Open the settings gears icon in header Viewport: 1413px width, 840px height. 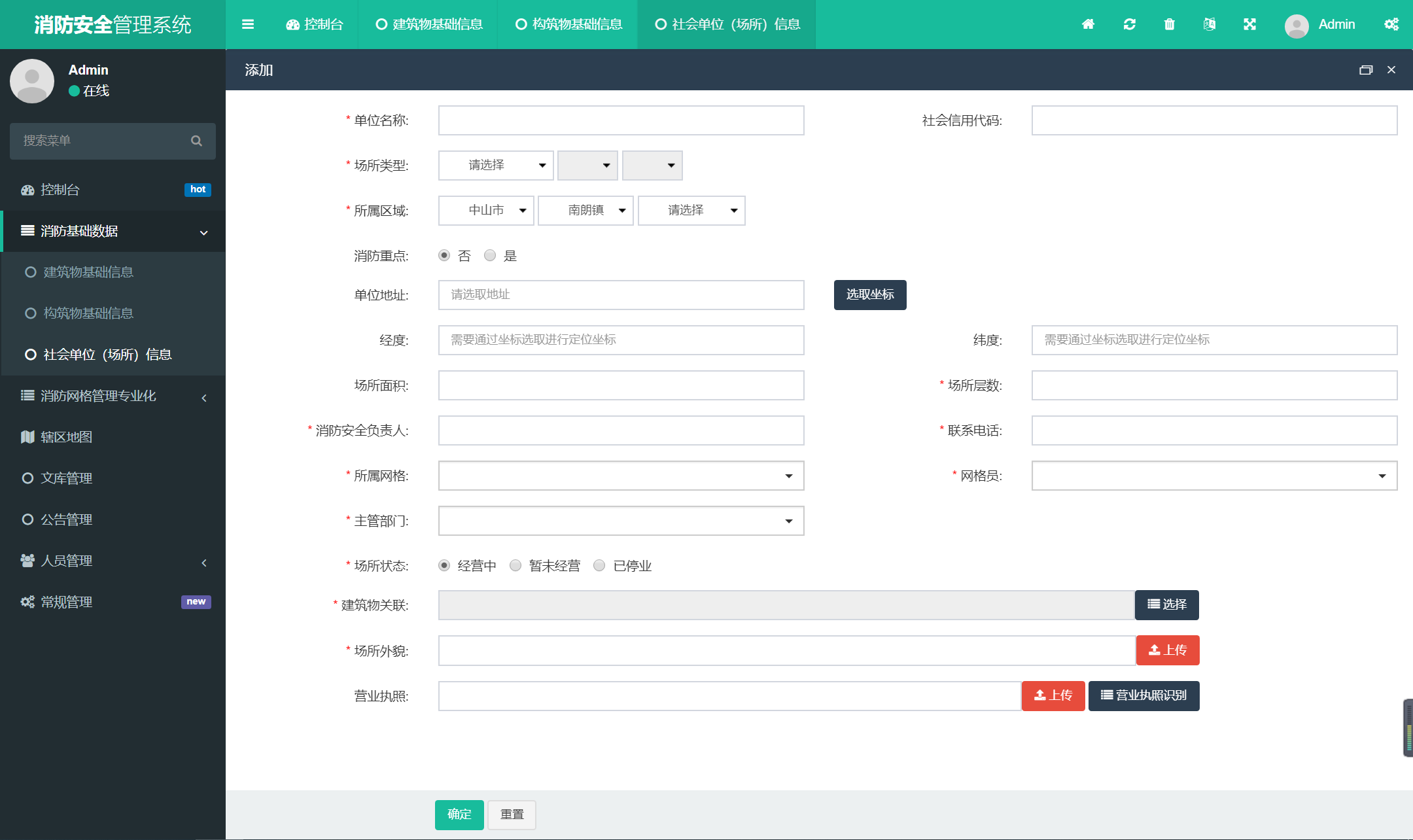tap(1391, 24)
